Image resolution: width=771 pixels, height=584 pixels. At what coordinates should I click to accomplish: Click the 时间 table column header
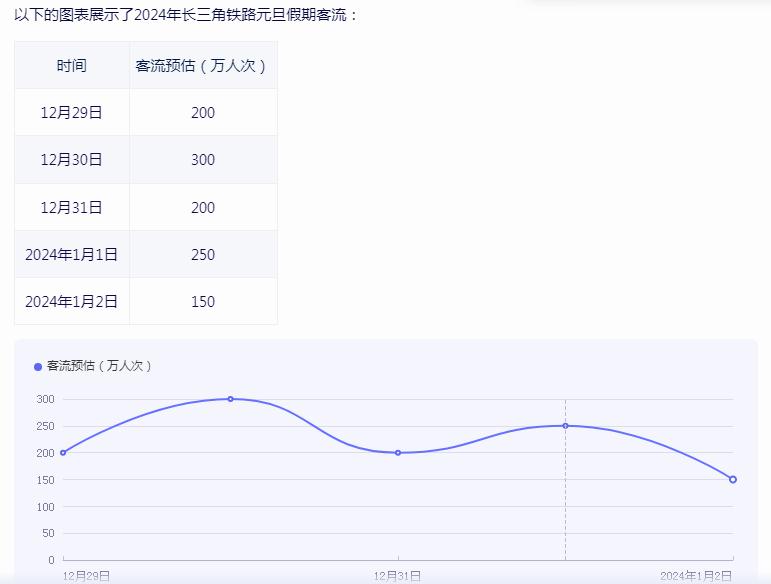tap(71, 66)
